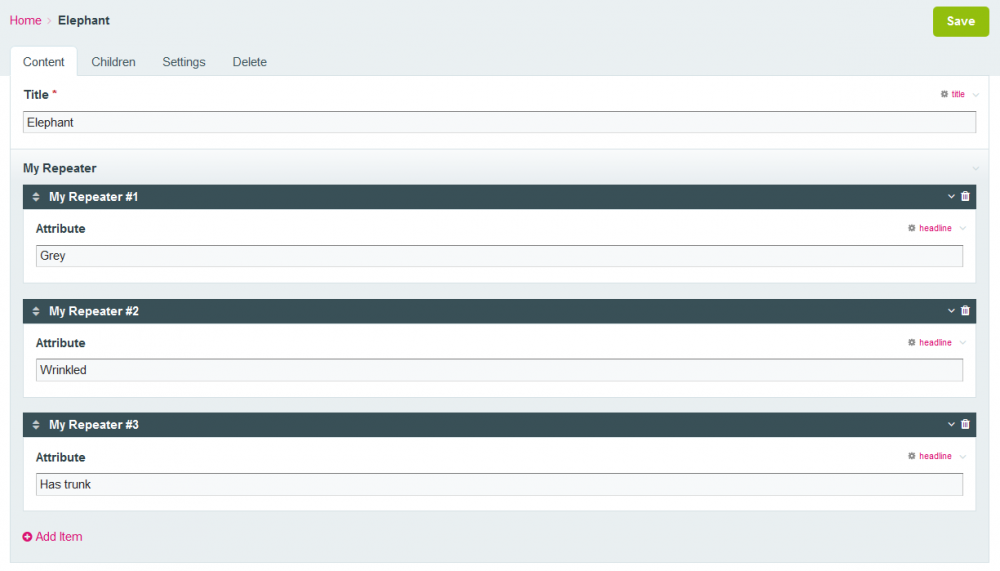1000x571 pixels.
Task: Collapse the Title field chevron
Action: click(975, 94)
